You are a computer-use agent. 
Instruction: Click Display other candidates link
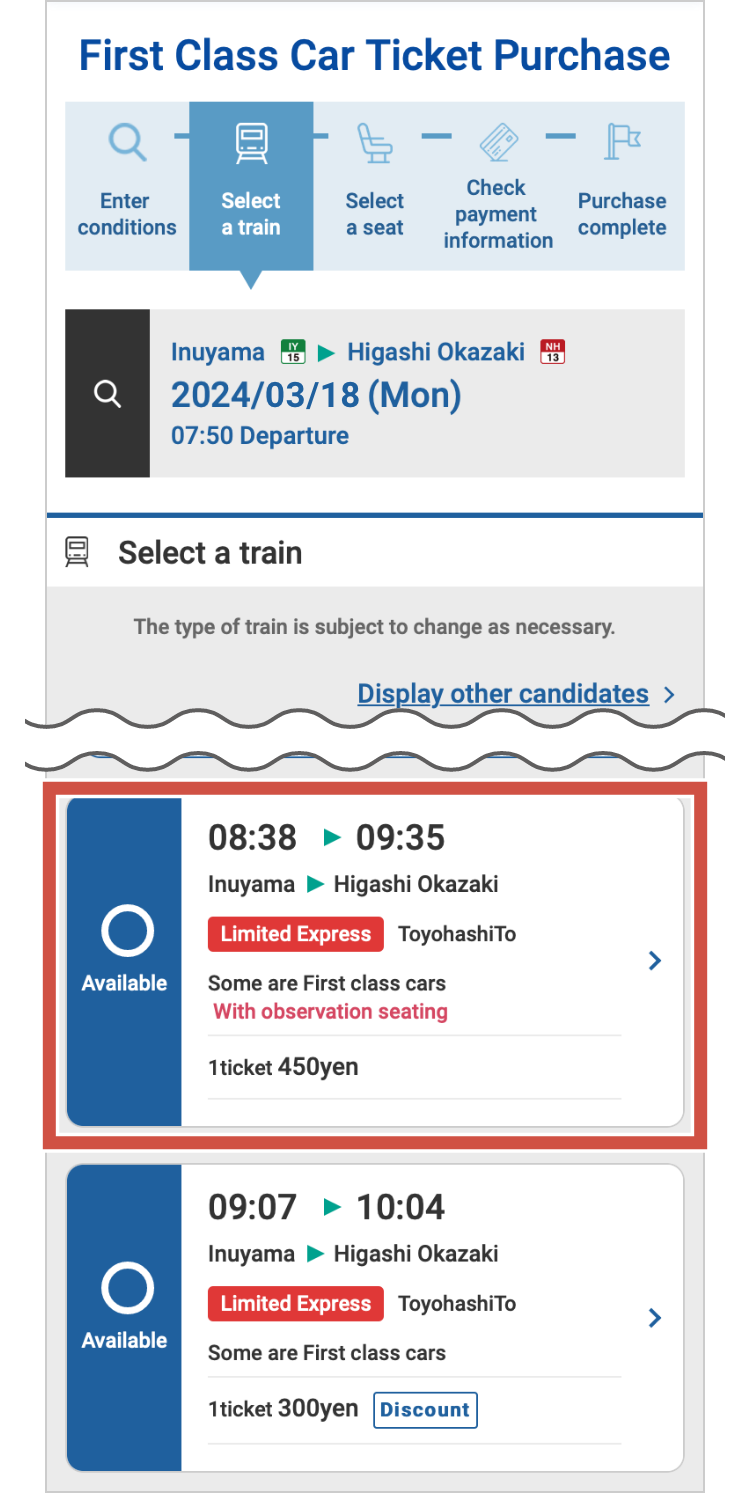[503, 694]
